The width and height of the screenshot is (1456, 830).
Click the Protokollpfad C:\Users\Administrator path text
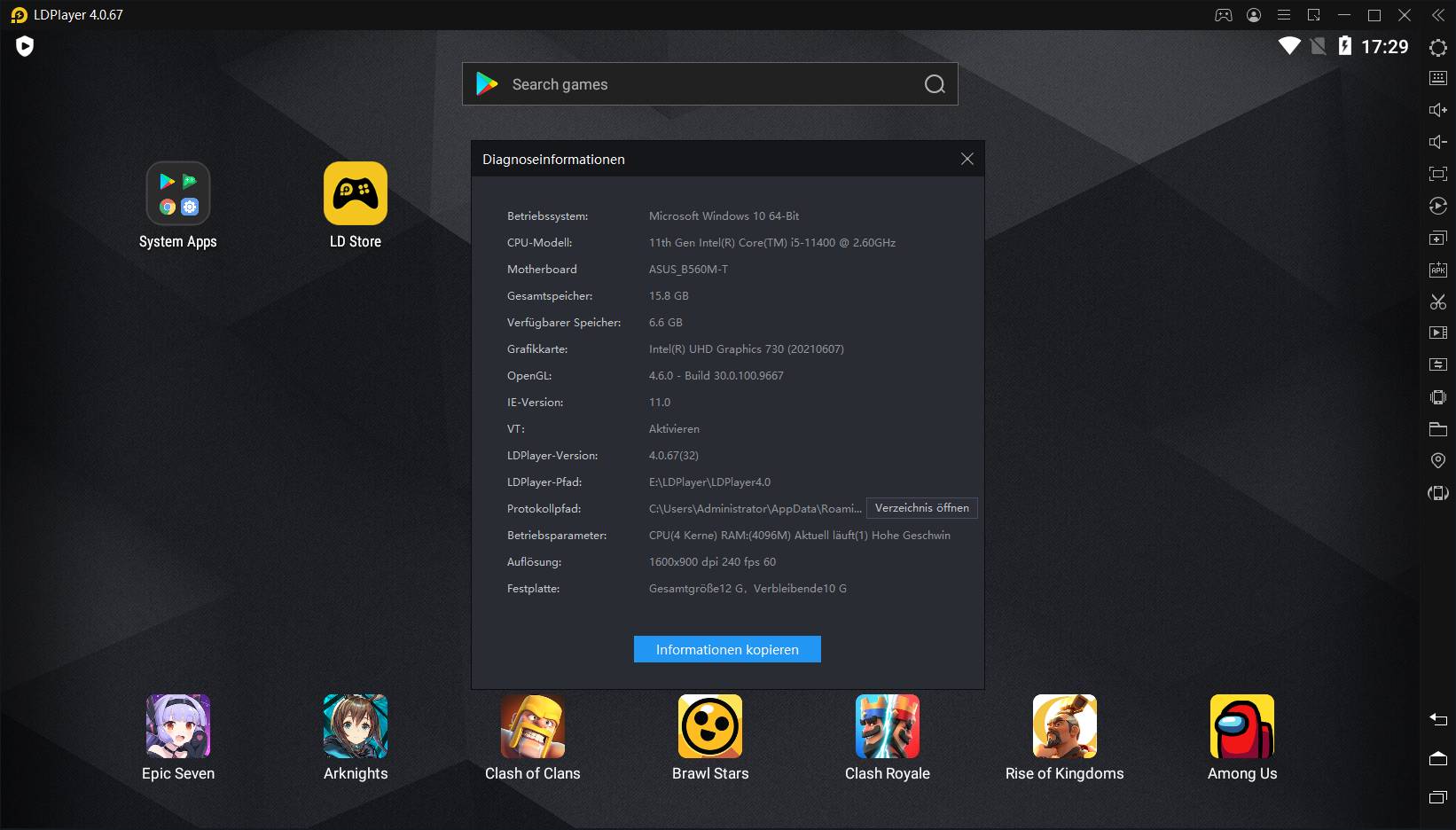click(x=755, y=508)
